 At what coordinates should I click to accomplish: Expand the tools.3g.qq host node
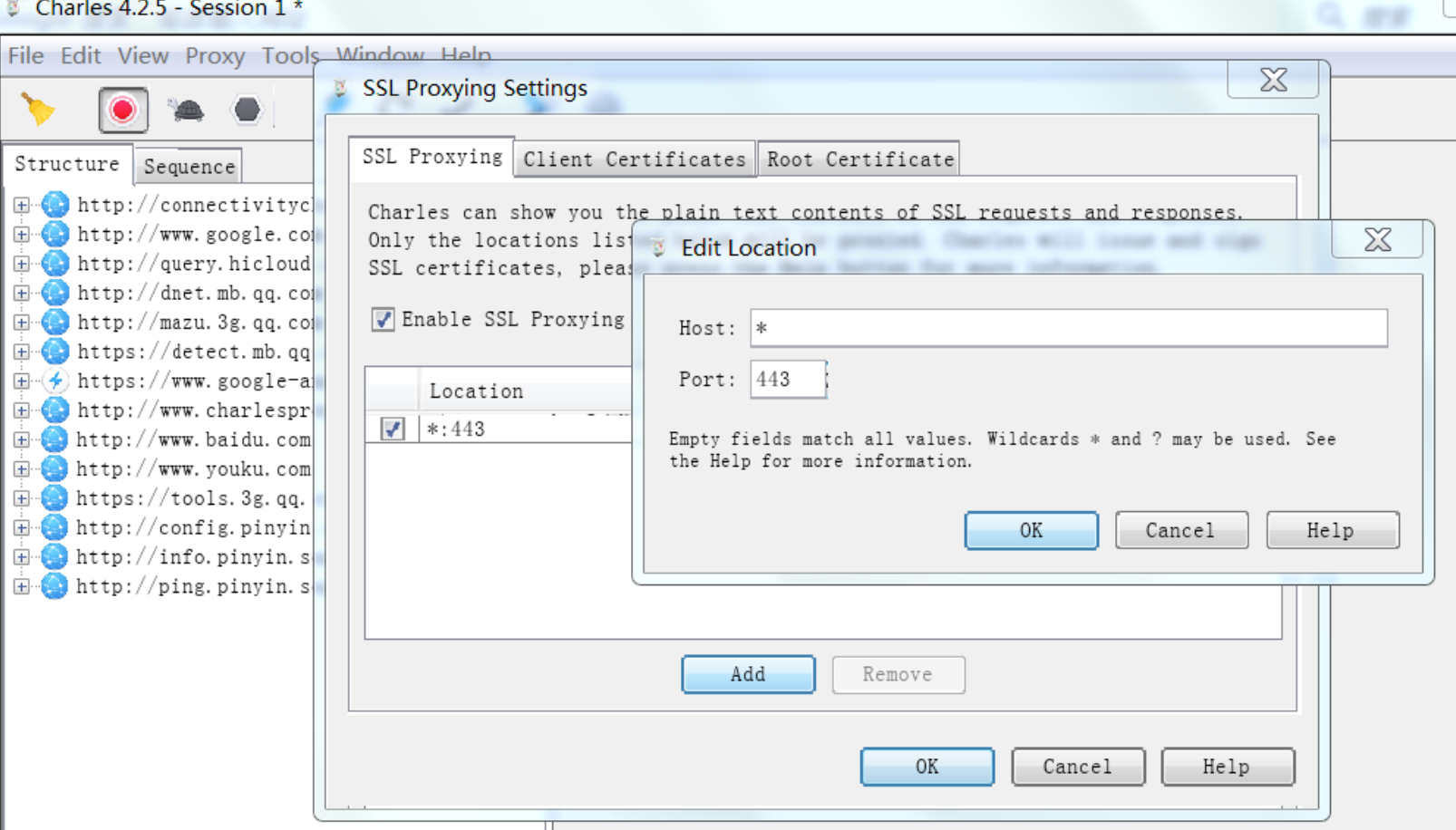click(21, 498)
